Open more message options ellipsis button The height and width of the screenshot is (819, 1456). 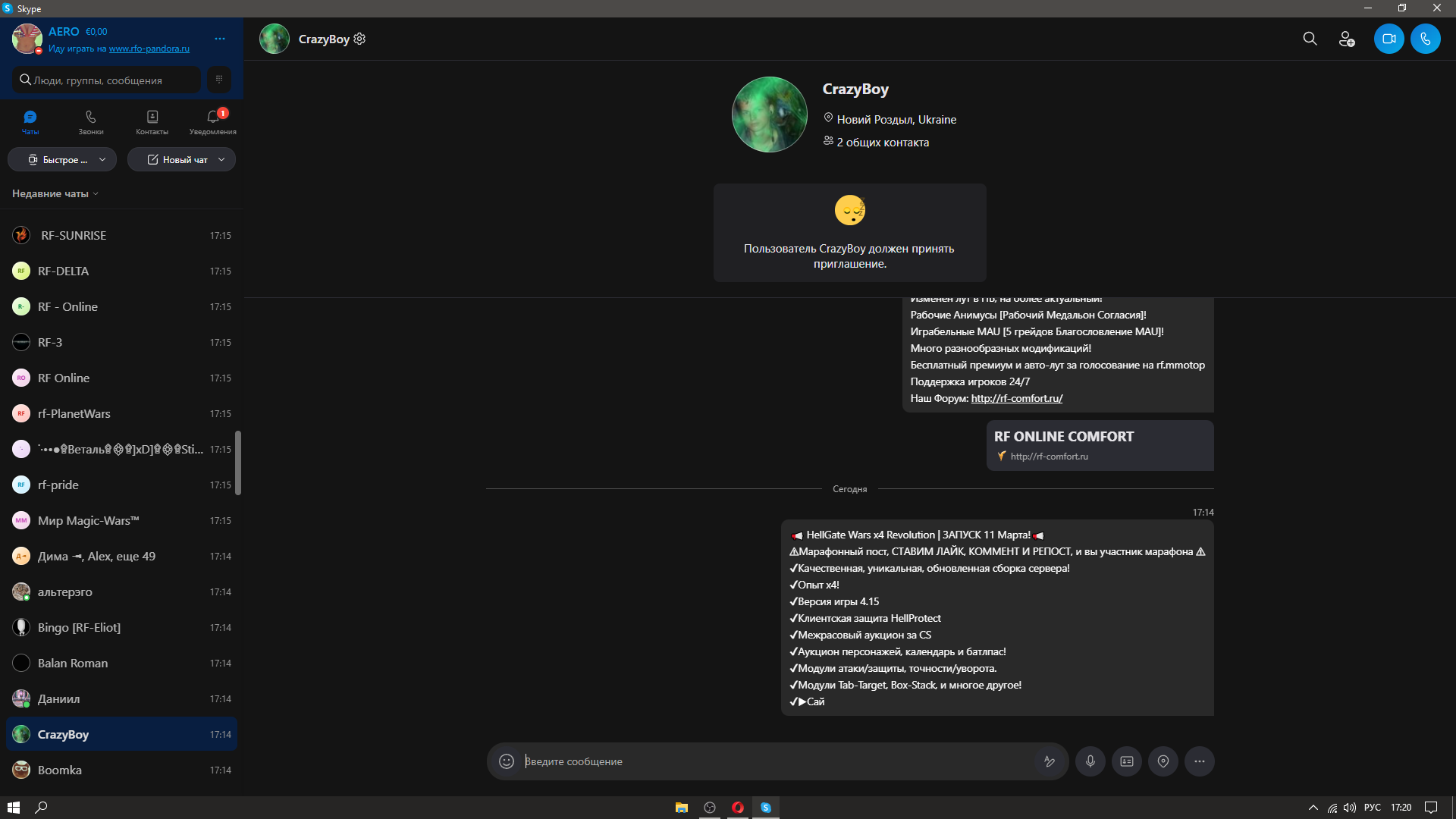[x=1200, y=761]
